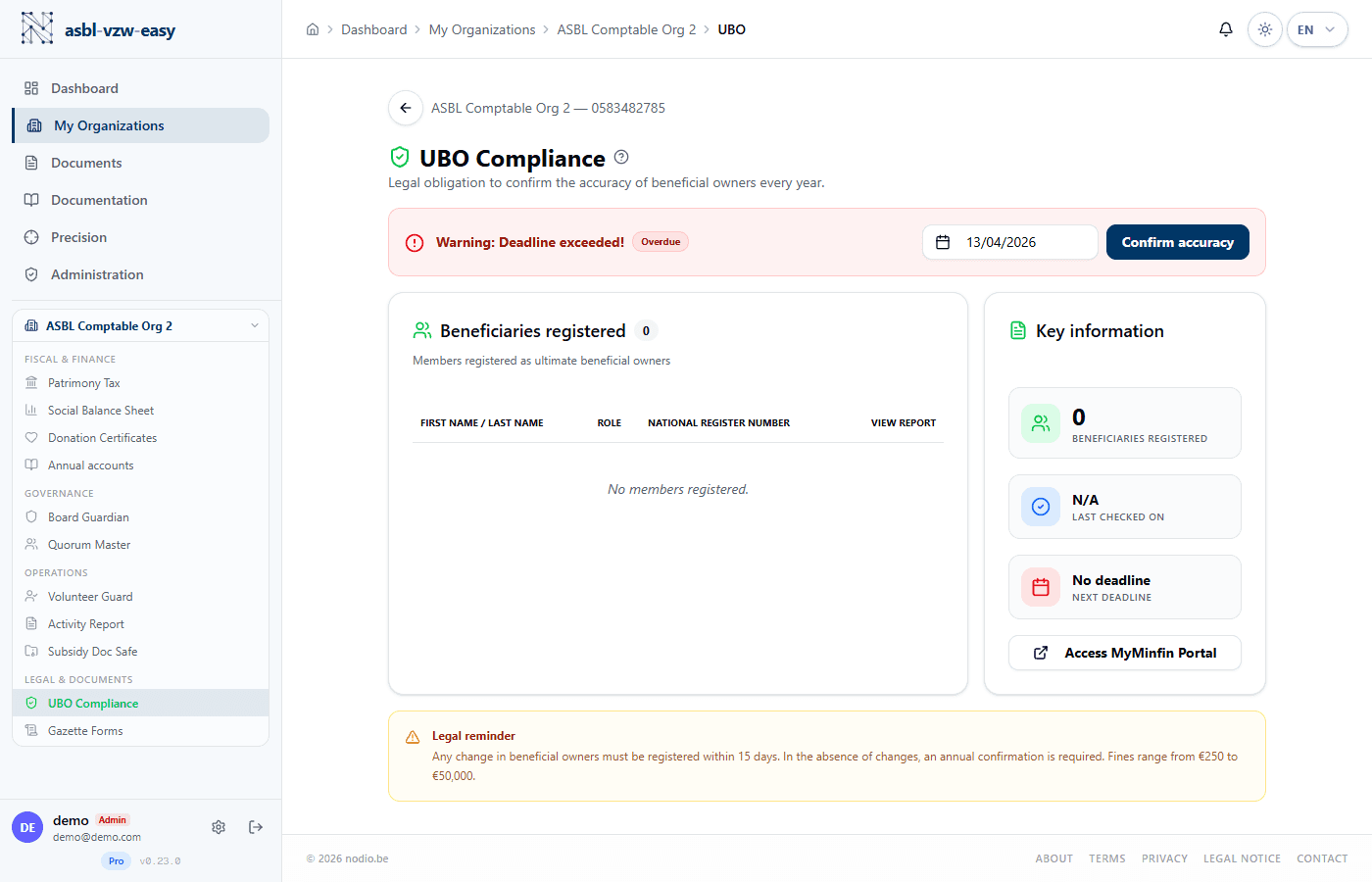Viewport: 1372px width, 882px height.
Task: Open the notifications bell
Action: [x=1226, y=29]
